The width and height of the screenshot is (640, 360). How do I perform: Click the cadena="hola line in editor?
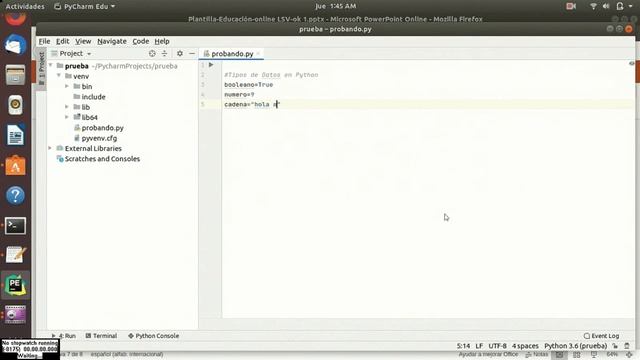point(252,104)
